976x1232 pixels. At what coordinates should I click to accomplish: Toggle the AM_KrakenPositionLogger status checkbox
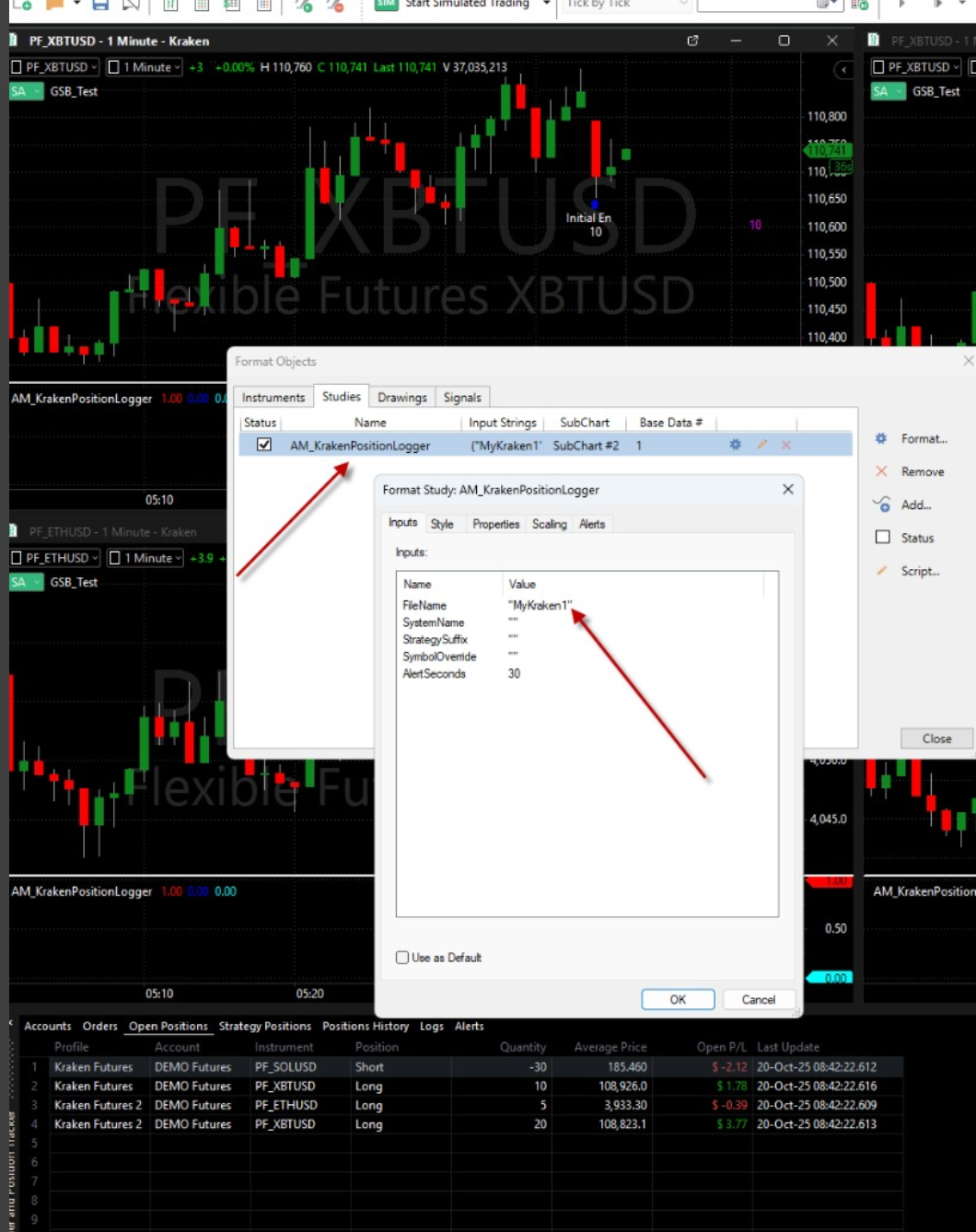264,445
